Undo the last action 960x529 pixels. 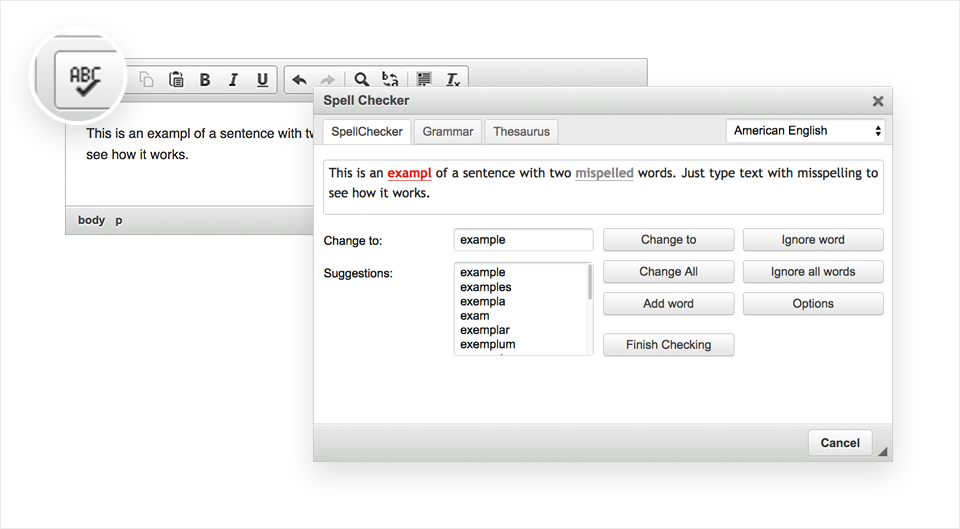299,80
